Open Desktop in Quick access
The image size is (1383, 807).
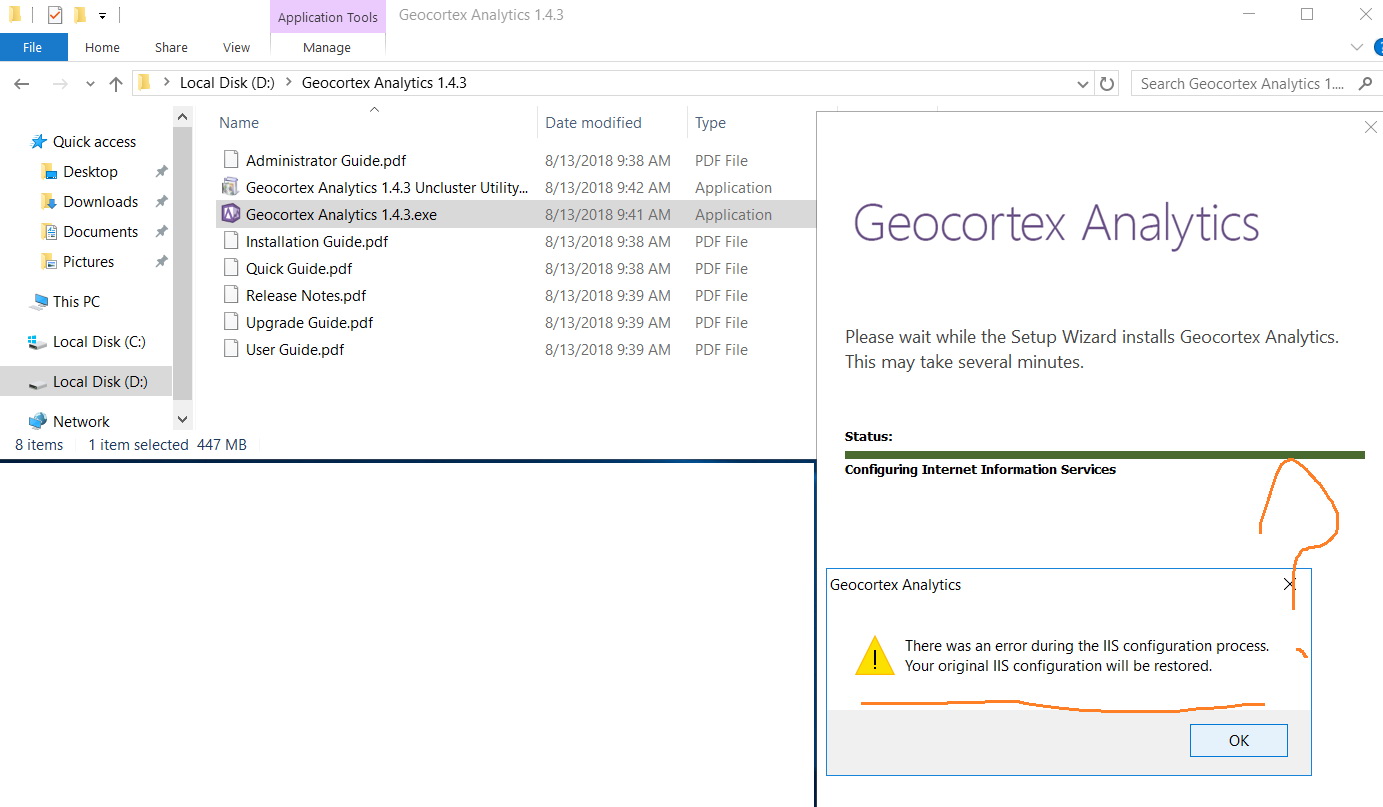pos(90,172)
